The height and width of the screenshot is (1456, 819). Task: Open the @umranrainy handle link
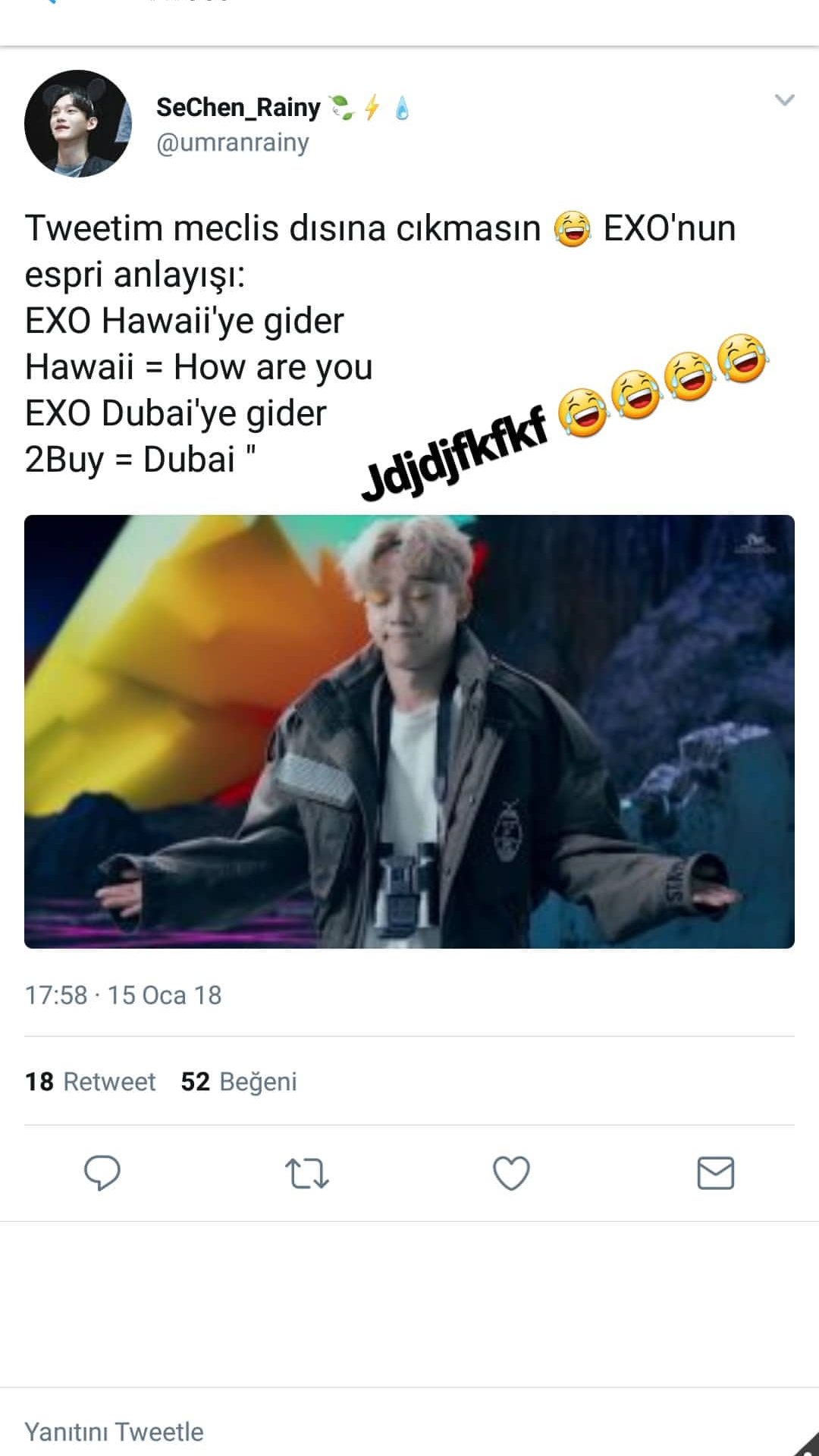tap(232, 143)
